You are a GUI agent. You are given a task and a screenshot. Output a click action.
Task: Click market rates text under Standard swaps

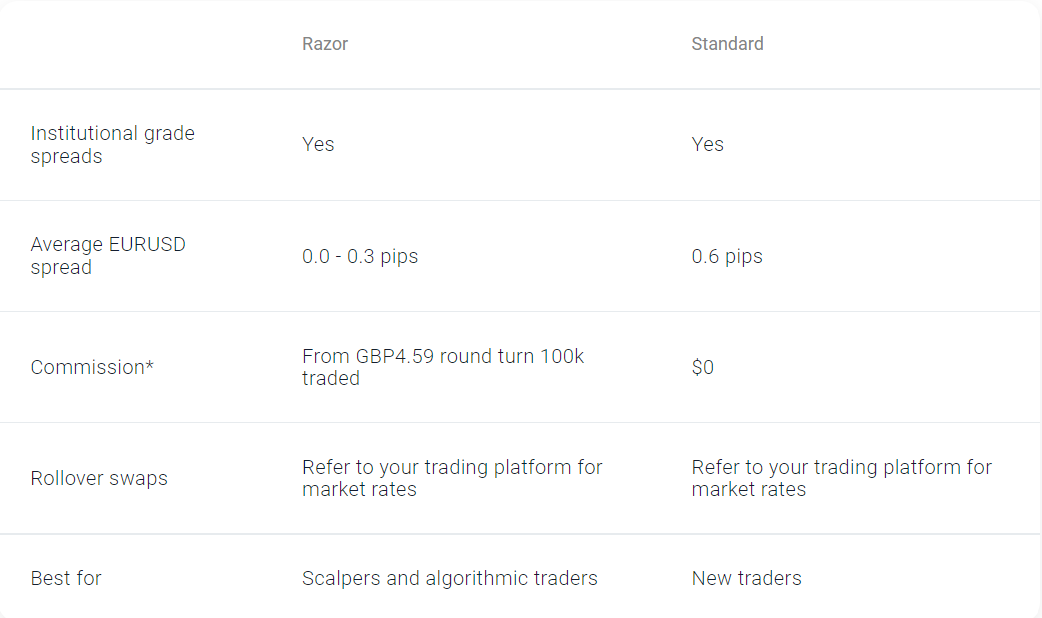748,489
